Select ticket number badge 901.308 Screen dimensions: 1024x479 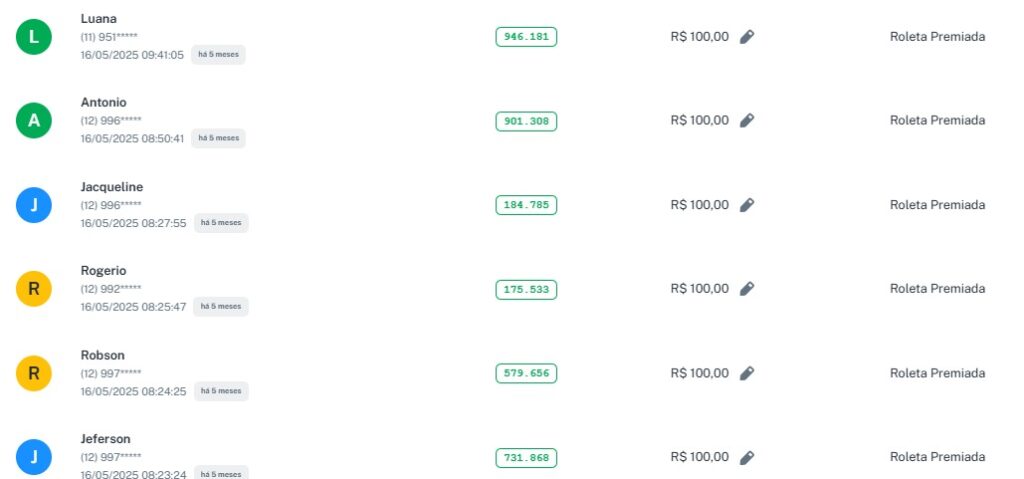pos(526,121)
